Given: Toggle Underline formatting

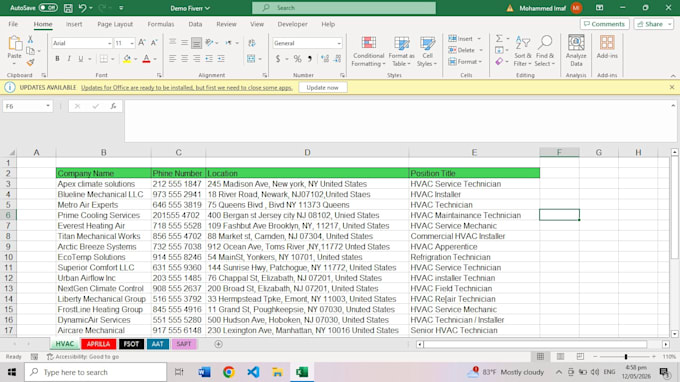Looking at the screenshot, I should [81, 59].
